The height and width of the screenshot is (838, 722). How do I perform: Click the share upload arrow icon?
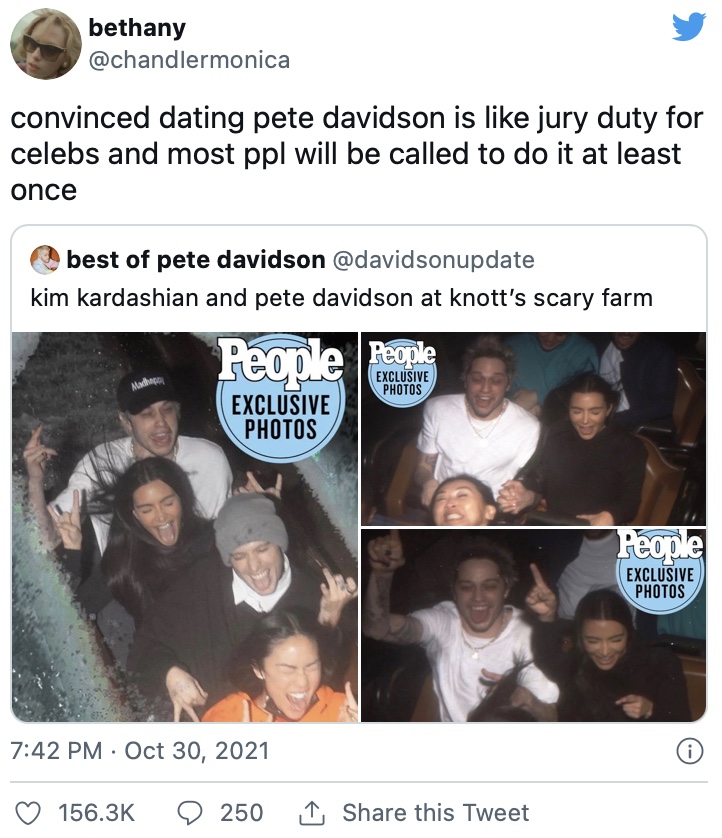pos(311,813)
